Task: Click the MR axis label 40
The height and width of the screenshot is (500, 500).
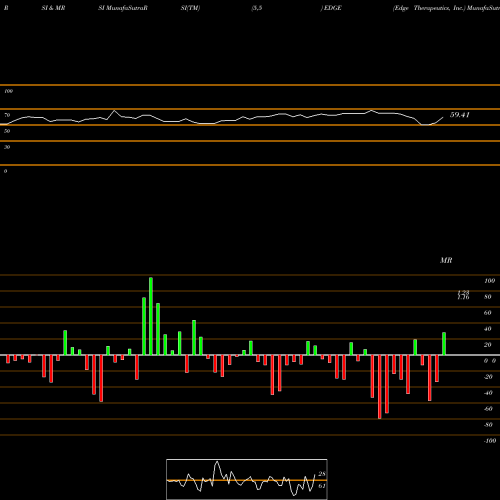Action: [x=488, y=329]
